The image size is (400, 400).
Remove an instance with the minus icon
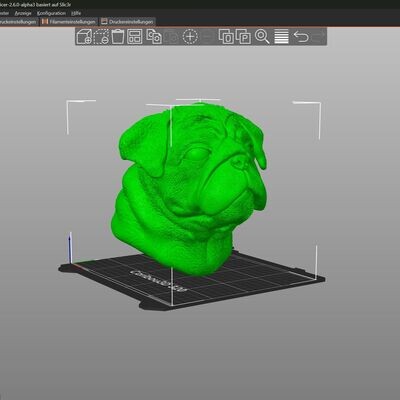208,37
